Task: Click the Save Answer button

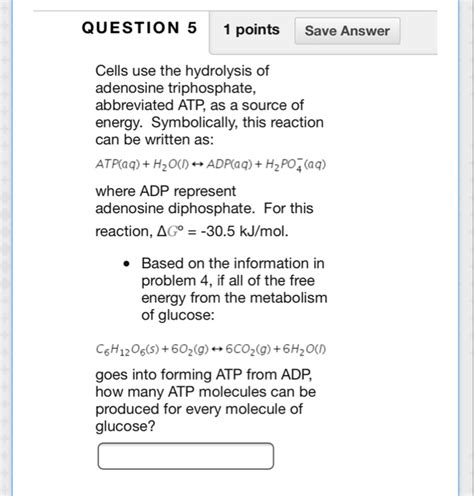Action: (x=347, y=31)
